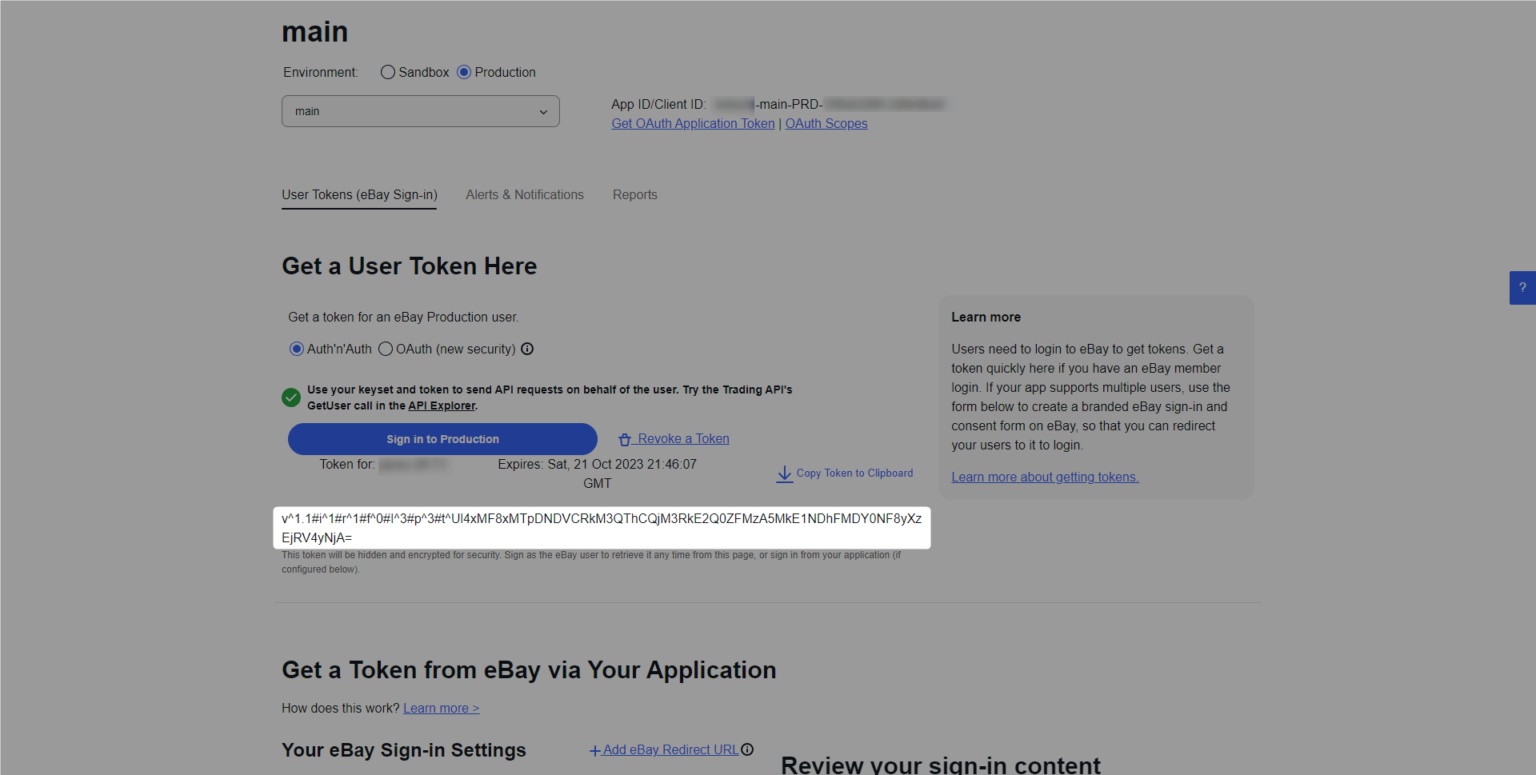Image resolution: width=1536 pixels, height=775 pixels.
Task: Click the blue help question mark icon
Action: click(x=1522, y=287)
